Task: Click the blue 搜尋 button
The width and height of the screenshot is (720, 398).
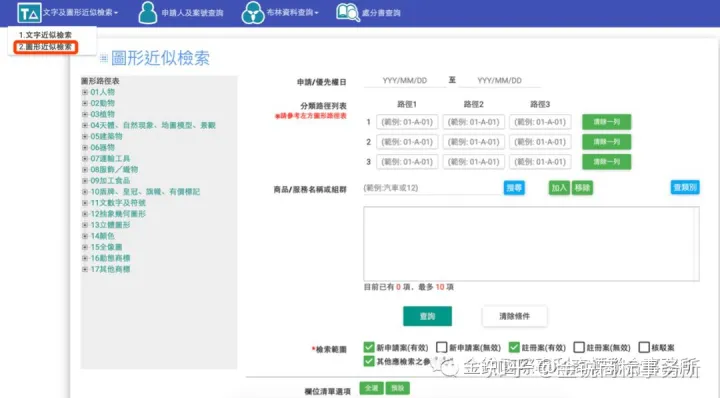Action: coord(514,188)
